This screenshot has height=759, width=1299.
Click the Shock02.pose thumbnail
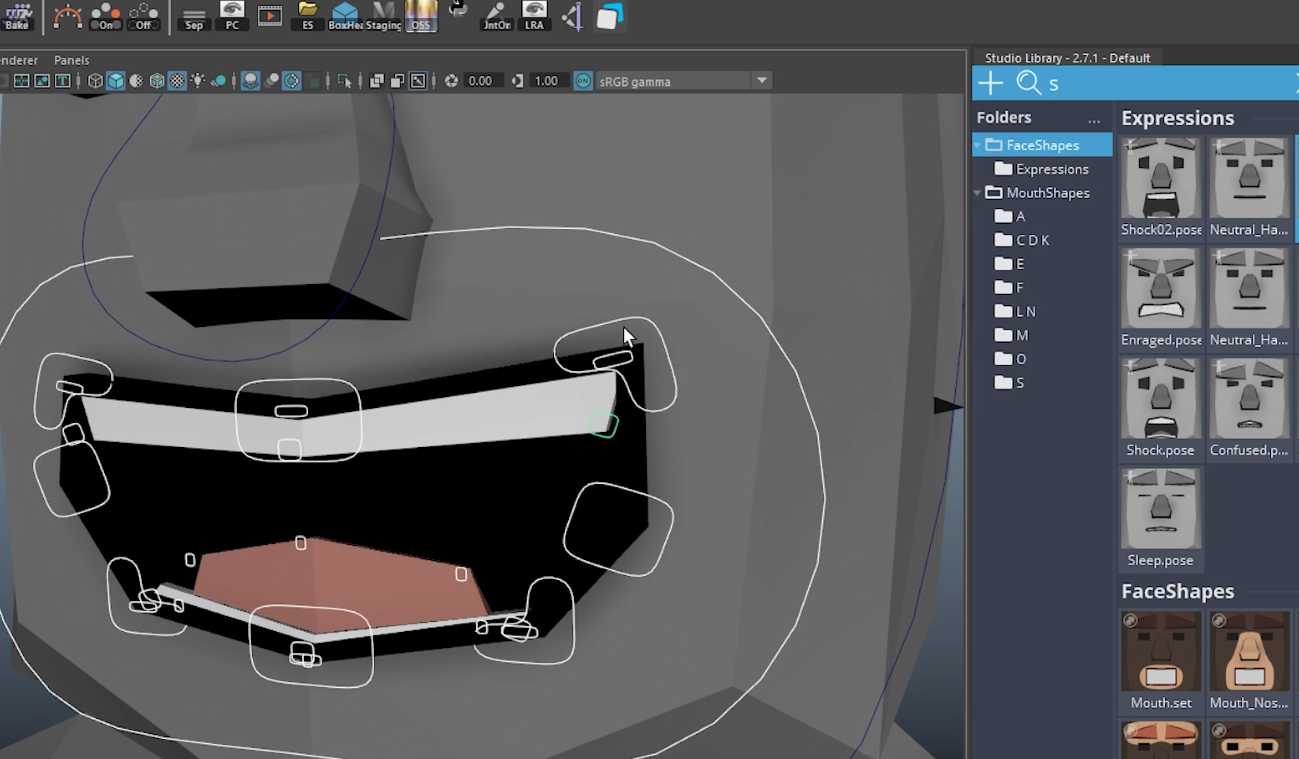(1161, 178)
